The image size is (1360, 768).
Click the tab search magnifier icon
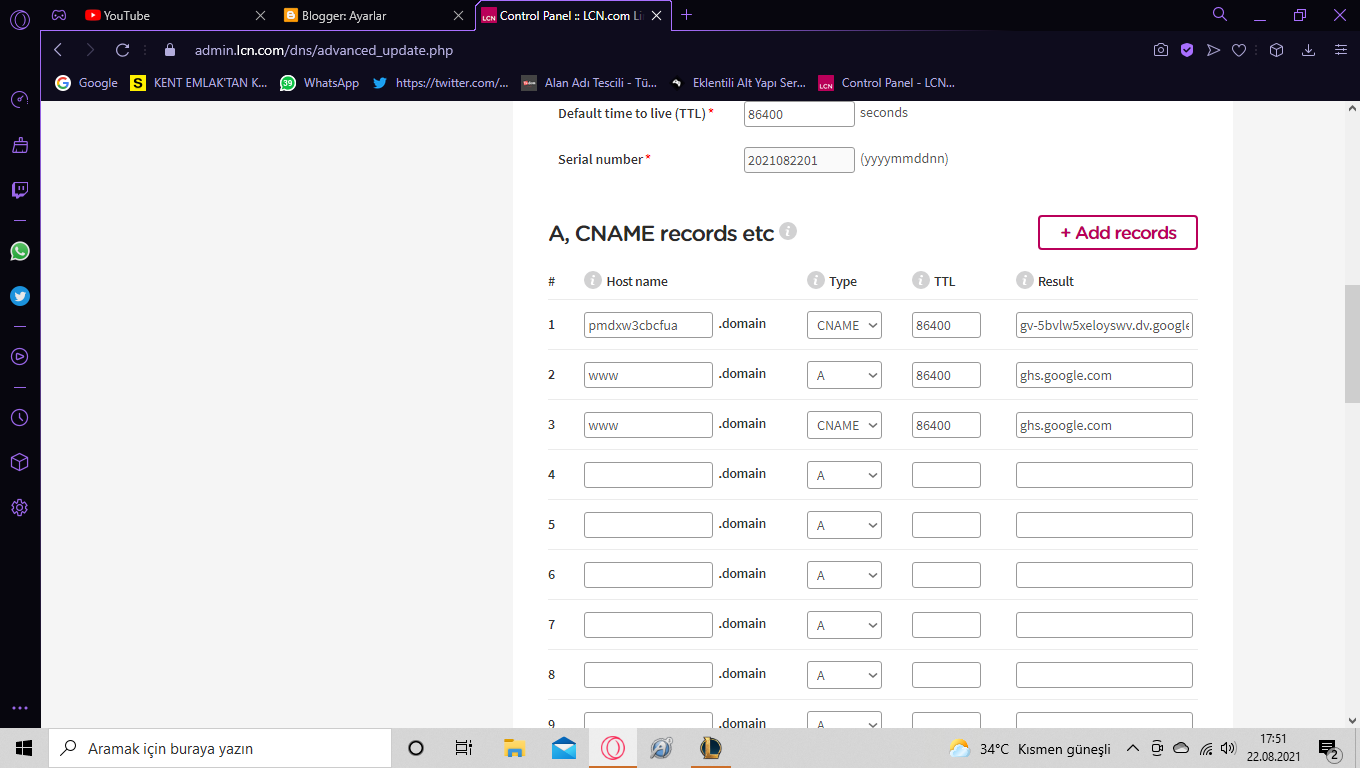coord(1220,14)
